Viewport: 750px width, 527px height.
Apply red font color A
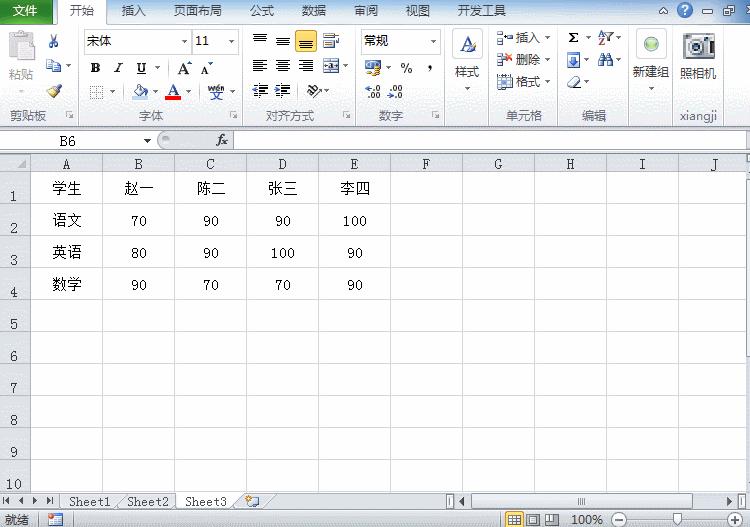tap(173, 91)
